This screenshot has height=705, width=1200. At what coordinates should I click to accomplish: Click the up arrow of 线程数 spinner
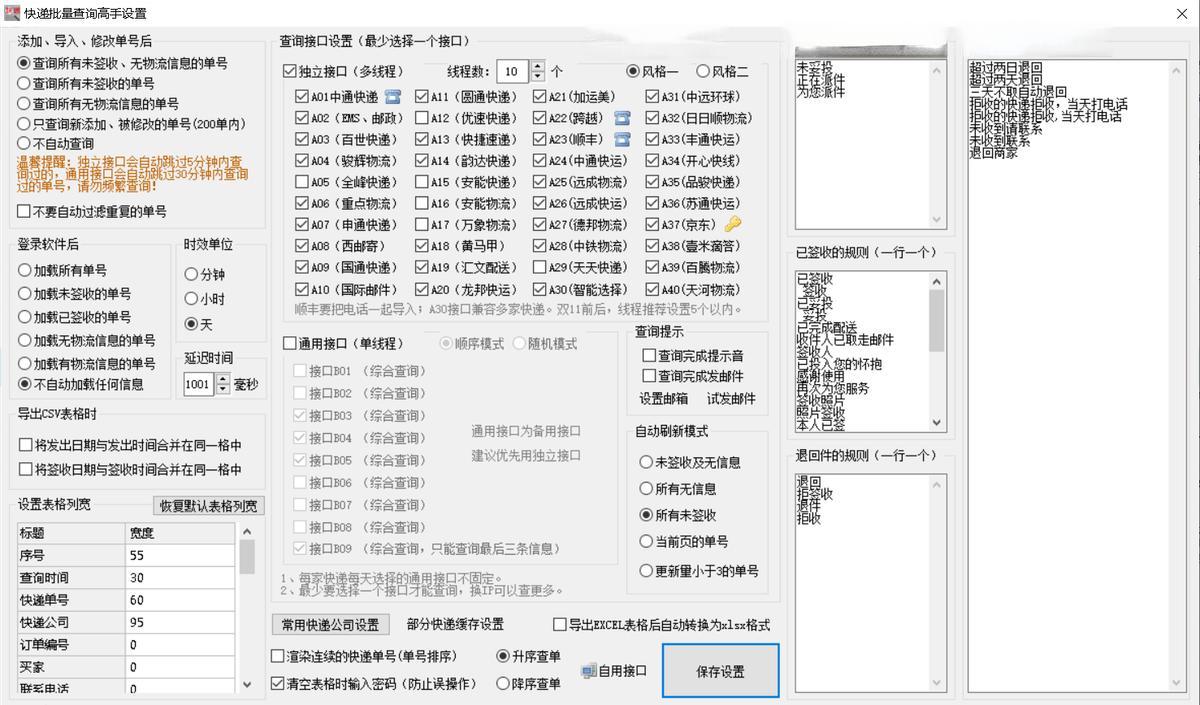537,66
